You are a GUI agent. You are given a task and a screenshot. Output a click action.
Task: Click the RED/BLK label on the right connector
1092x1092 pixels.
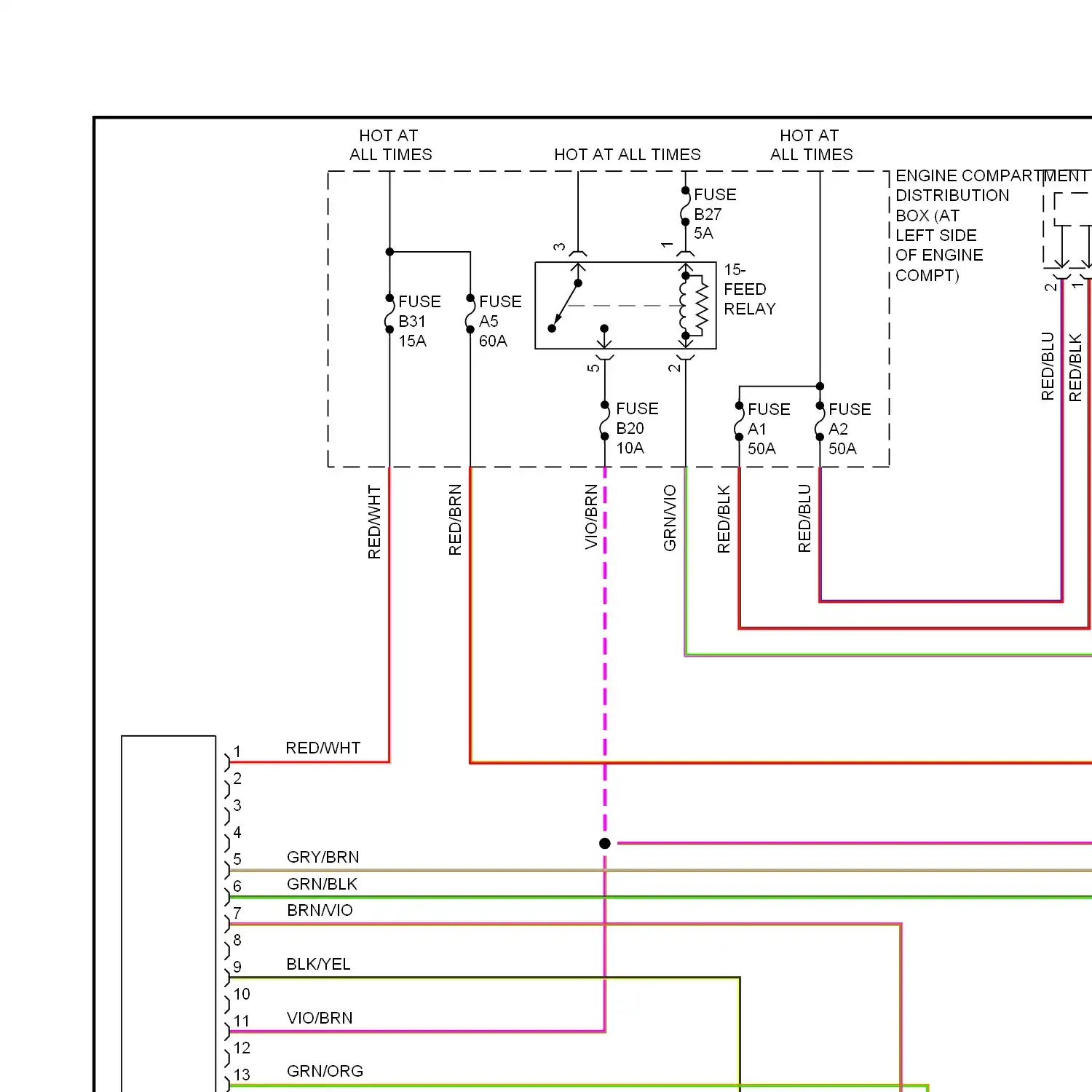click(x=1075, y=368)
